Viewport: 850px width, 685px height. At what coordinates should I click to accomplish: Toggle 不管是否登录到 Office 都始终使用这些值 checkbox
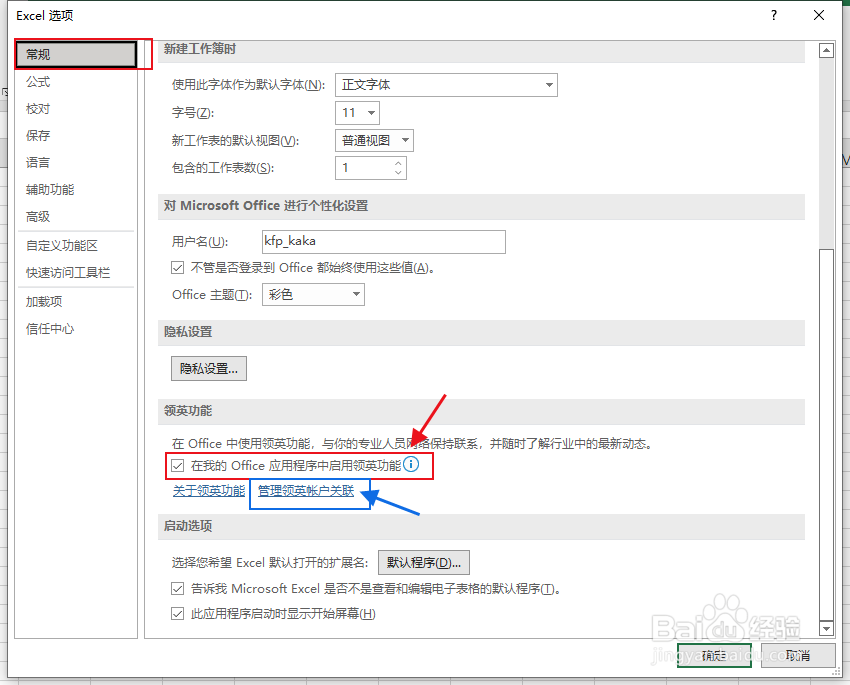coord(178,268)
